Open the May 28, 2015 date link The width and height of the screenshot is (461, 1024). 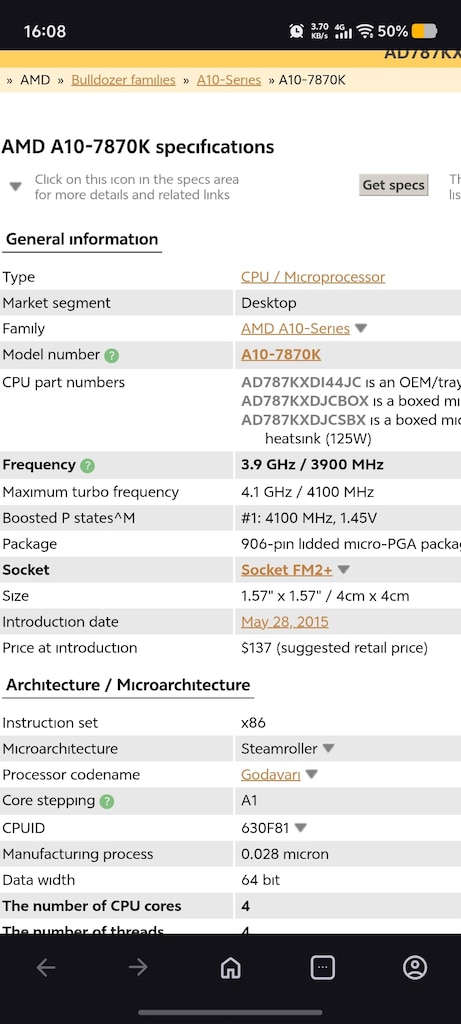tap(285, 622)
